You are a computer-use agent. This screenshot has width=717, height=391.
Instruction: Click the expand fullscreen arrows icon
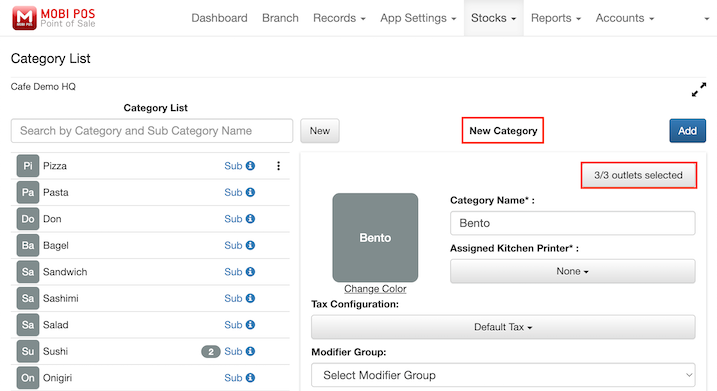coord(699,90)
